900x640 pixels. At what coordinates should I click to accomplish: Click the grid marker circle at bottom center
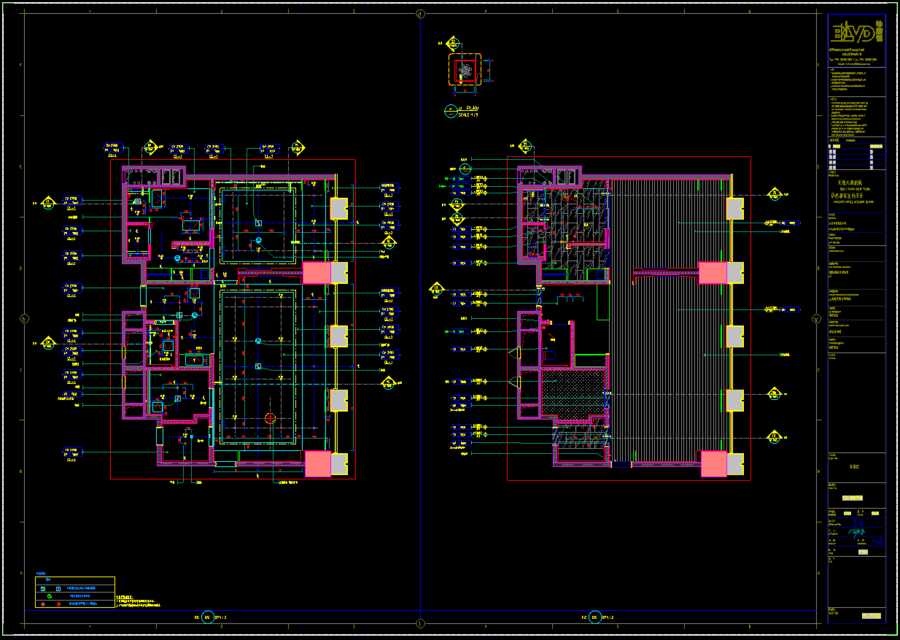(420, 623)
